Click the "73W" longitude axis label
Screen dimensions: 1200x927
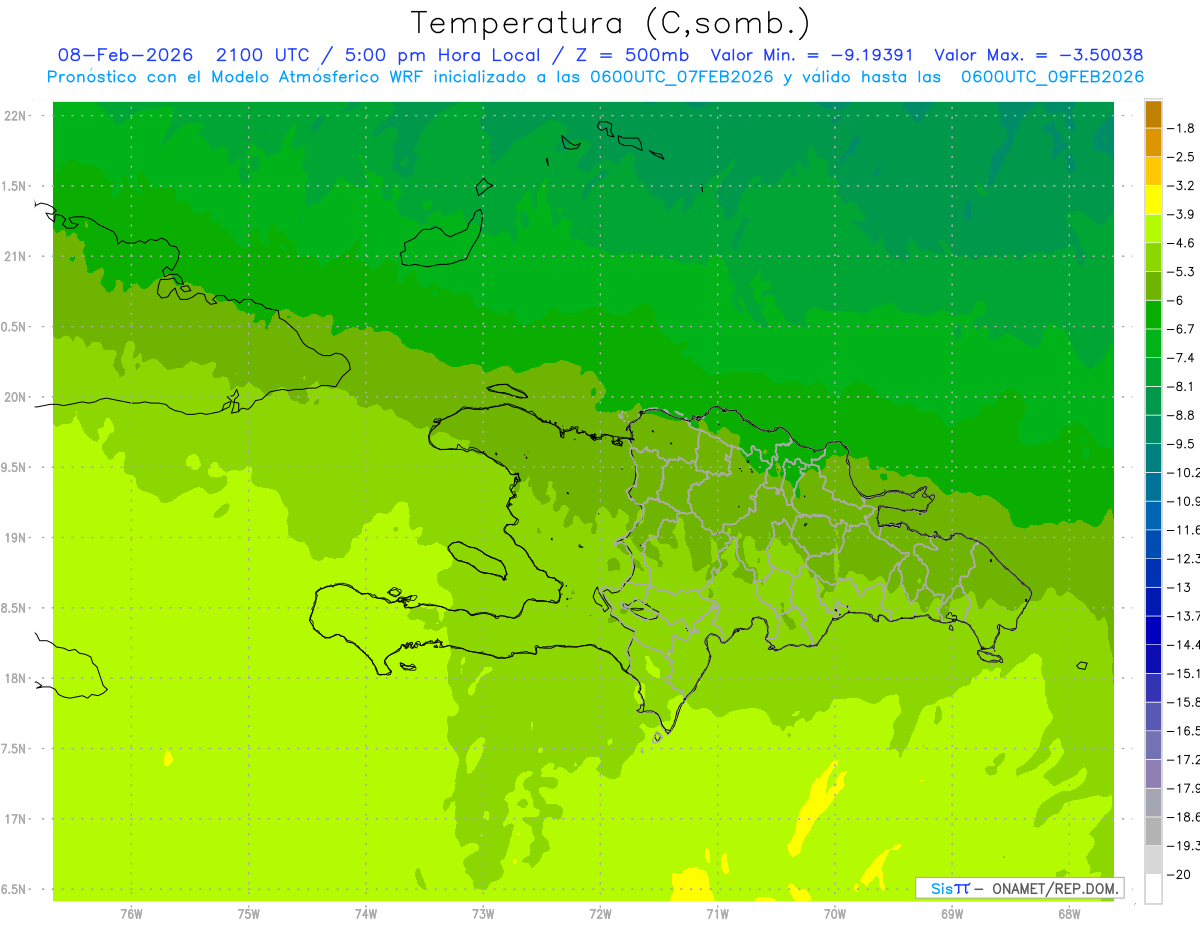click(483, 914)
